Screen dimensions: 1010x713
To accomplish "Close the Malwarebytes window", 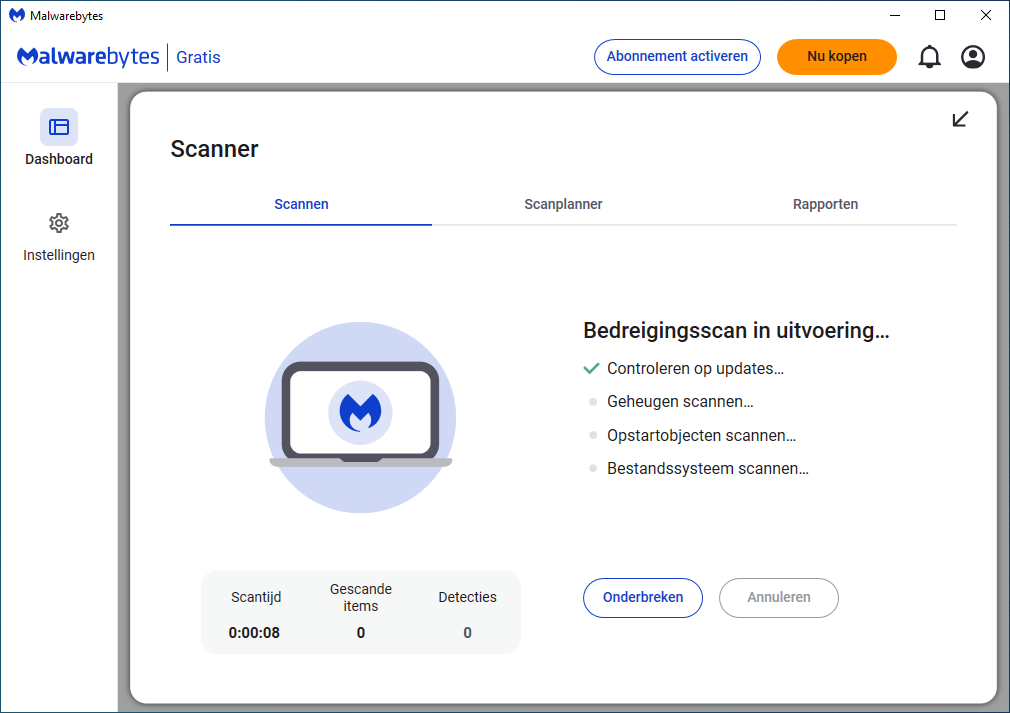I will pyautogui.click(x=986, y=15).
